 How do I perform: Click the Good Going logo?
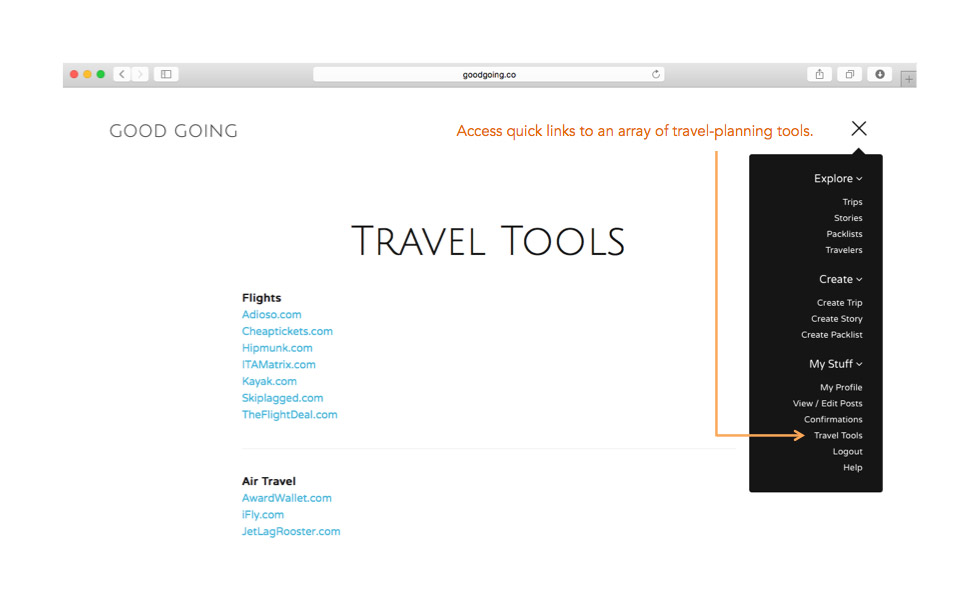tap(173, 131)
